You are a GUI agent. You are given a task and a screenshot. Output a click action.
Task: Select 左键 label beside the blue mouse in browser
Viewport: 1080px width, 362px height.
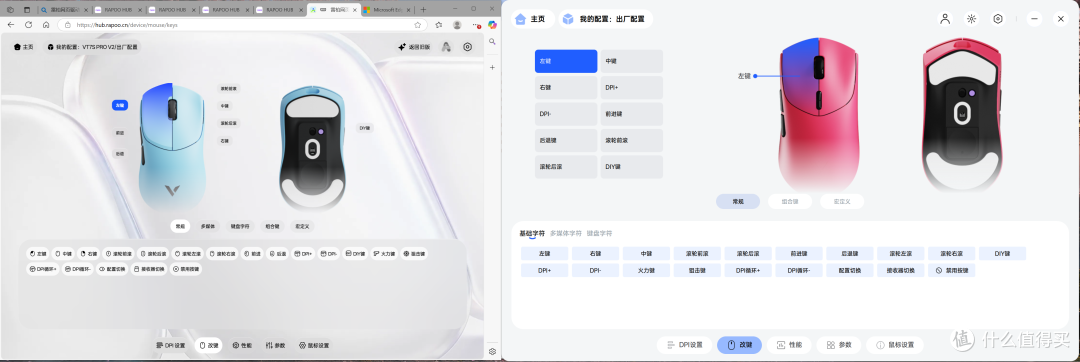pyautogui.click(x=120, y=105)
